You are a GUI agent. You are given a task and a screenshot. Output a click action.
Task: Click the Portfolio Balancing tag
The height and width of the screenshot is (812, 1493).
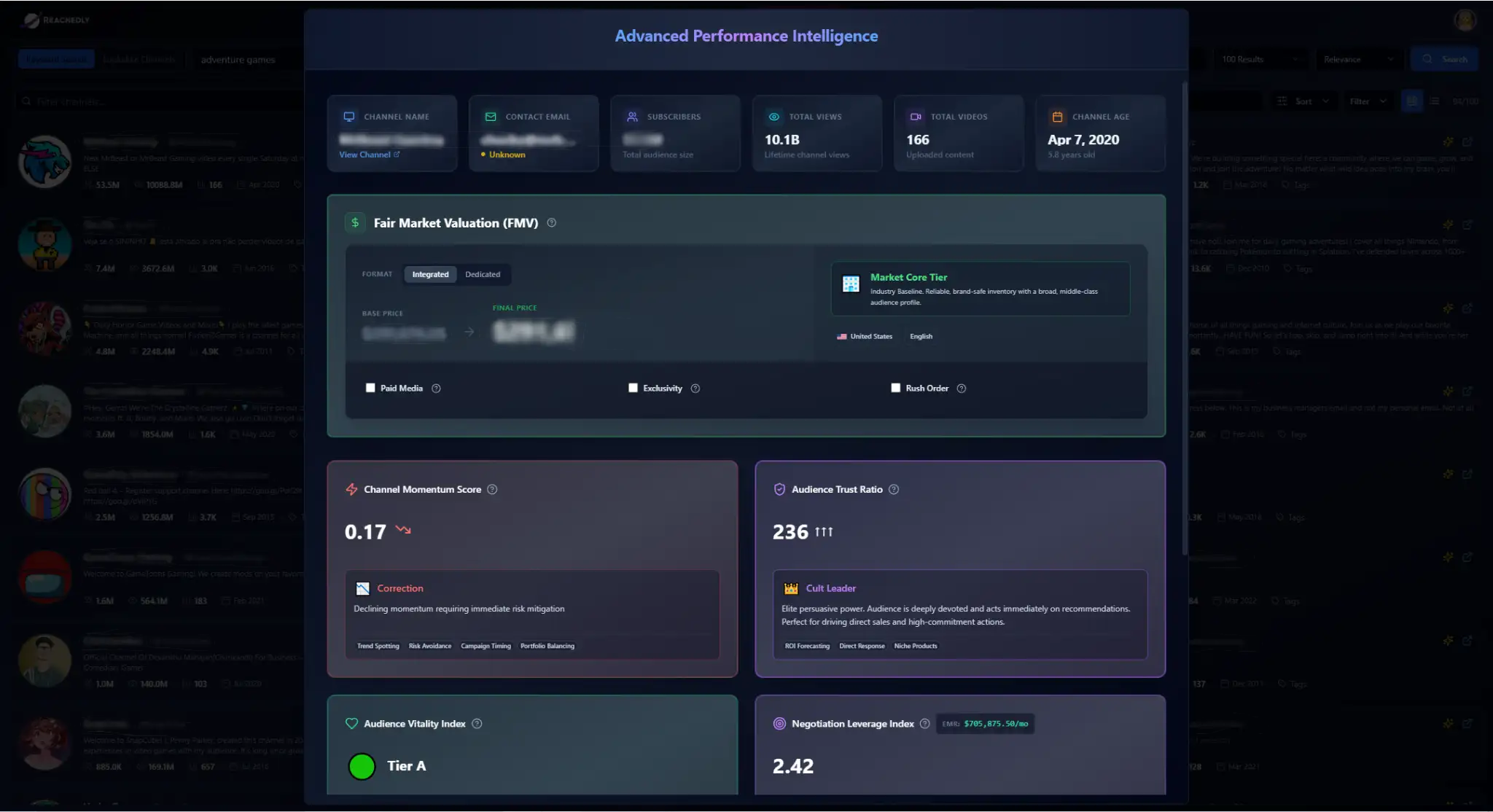(547, 646)
